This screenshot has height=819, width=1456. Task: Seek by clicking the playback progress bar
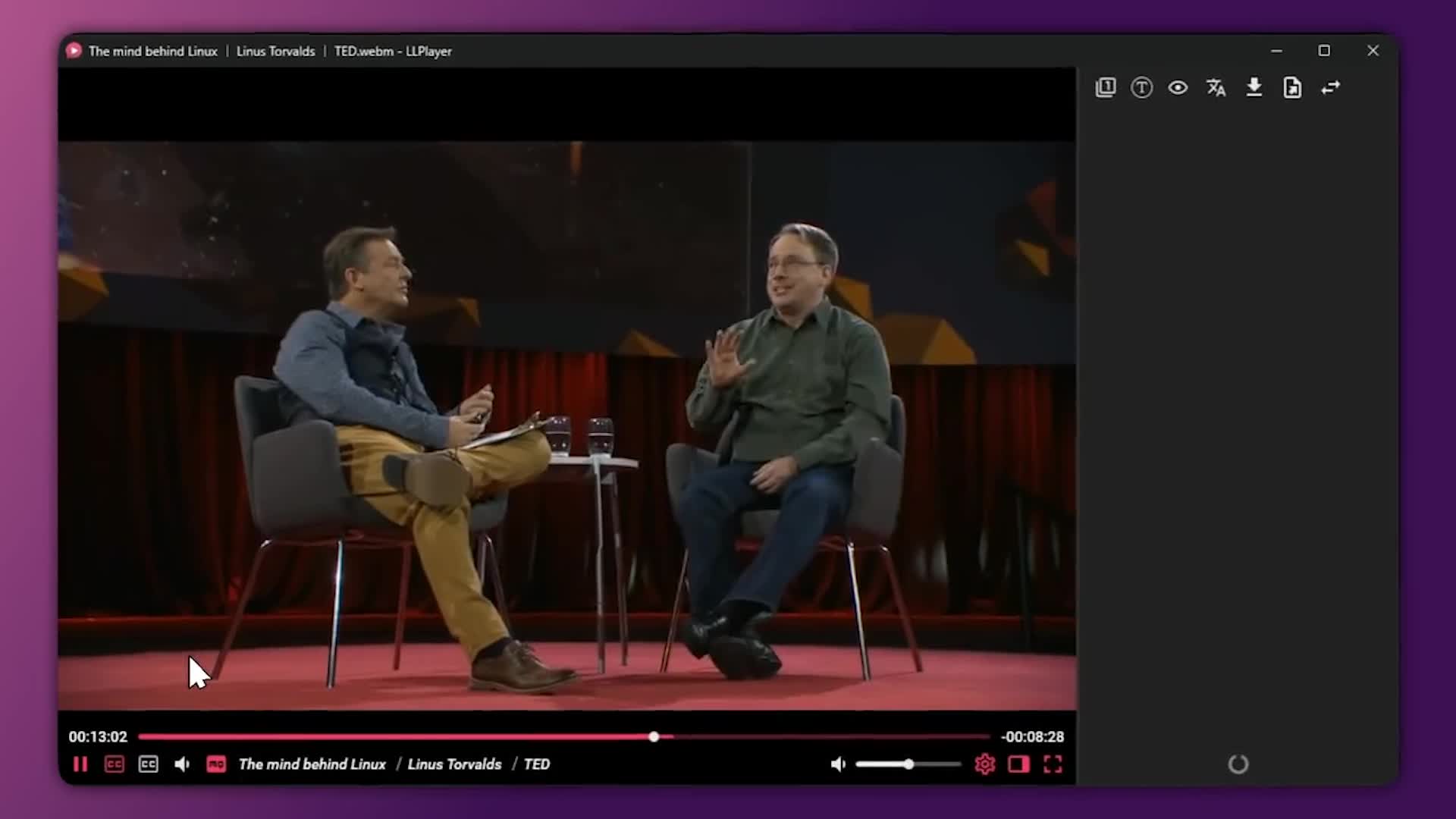click(x=455, y=736)
